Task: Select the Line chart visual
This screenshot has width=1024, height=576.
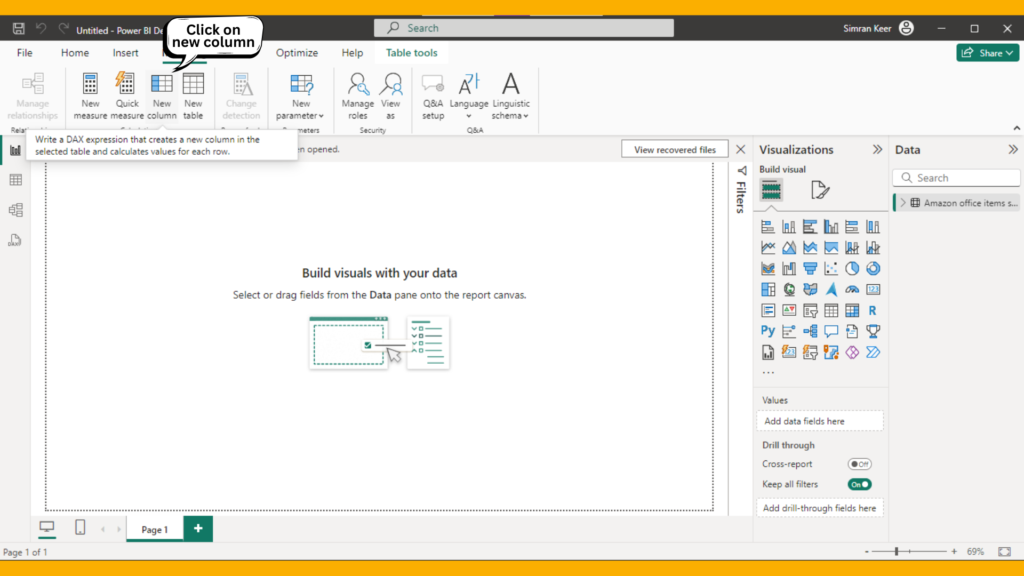Action: pos(768,248)
